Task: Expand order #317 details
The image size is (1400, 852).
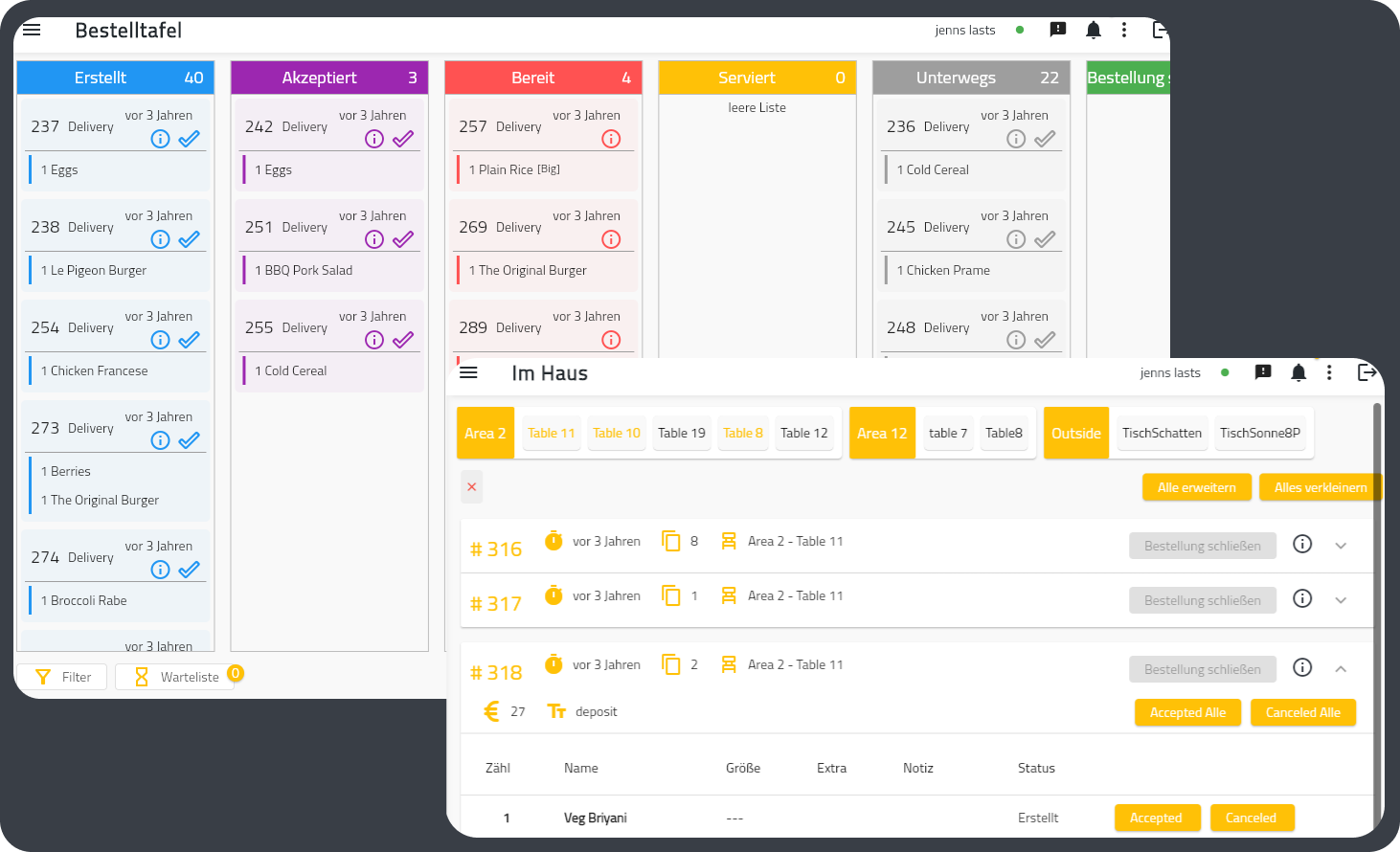Action: 1341,600
